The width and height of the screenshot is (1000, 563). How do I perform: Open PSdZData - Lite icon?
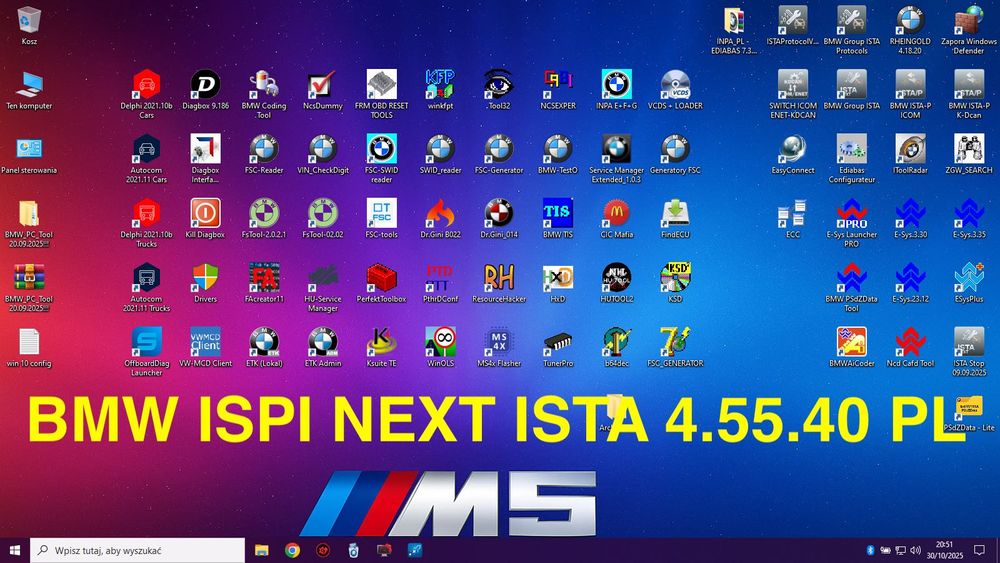(x=969, y=408)
